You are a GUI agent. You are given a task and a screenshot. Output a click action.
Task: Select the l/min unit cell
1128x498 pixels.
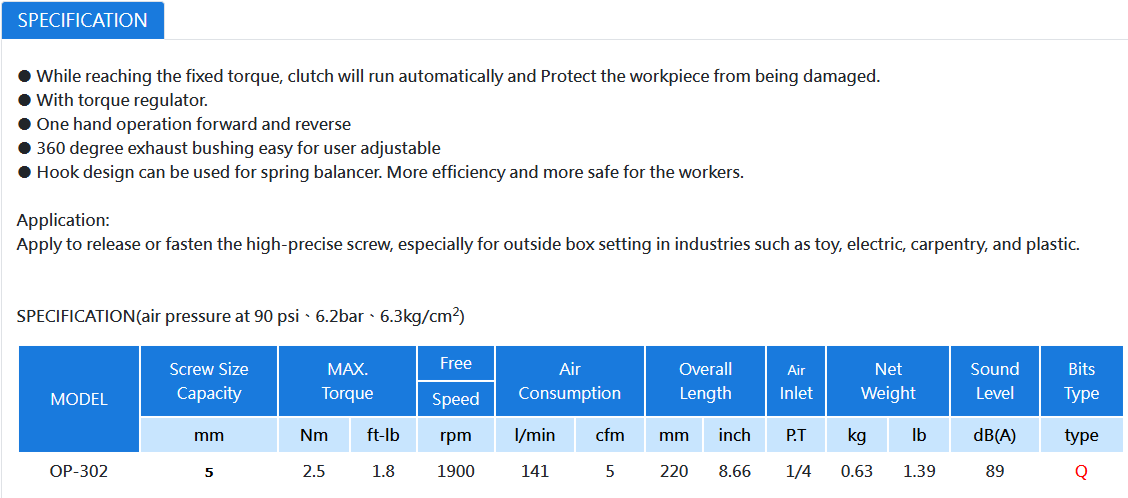(533, 435)
